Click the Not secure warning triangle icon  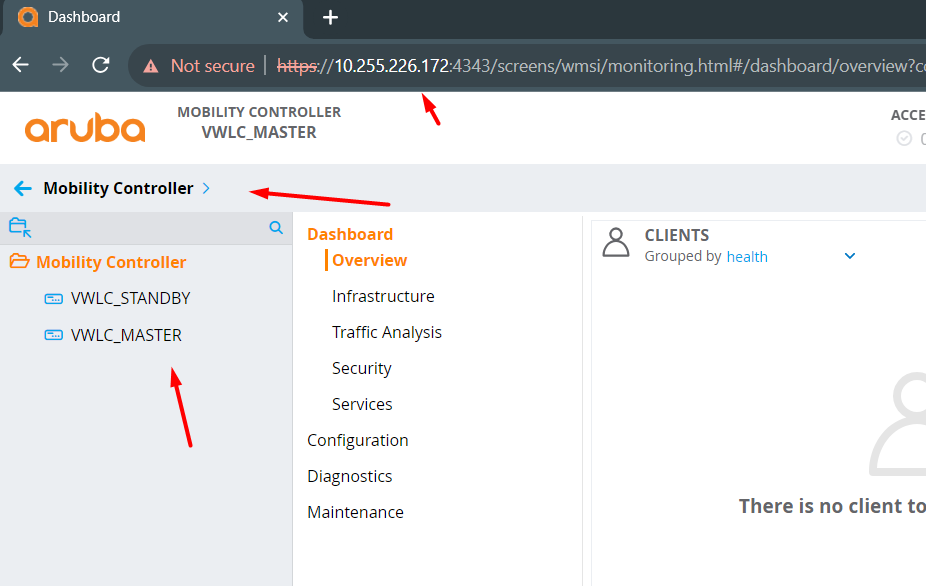[151, 66]
